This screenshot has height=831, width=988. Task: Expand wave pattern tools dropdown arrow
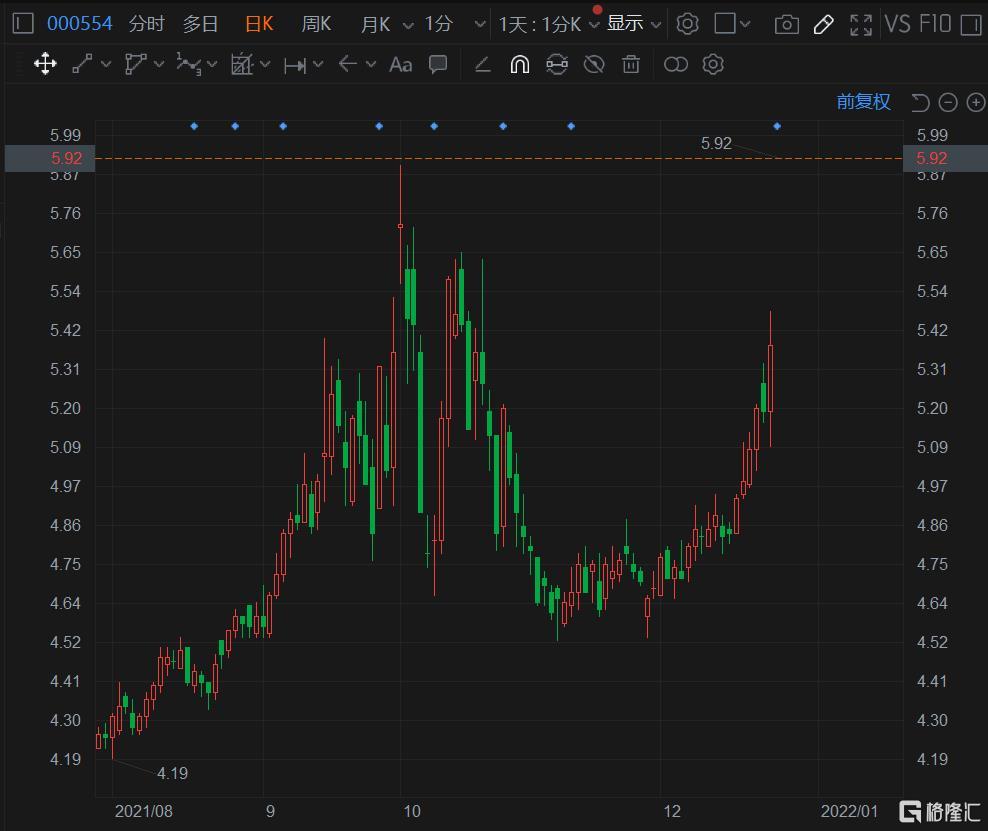pyautogui.click(x=212, y=64)
